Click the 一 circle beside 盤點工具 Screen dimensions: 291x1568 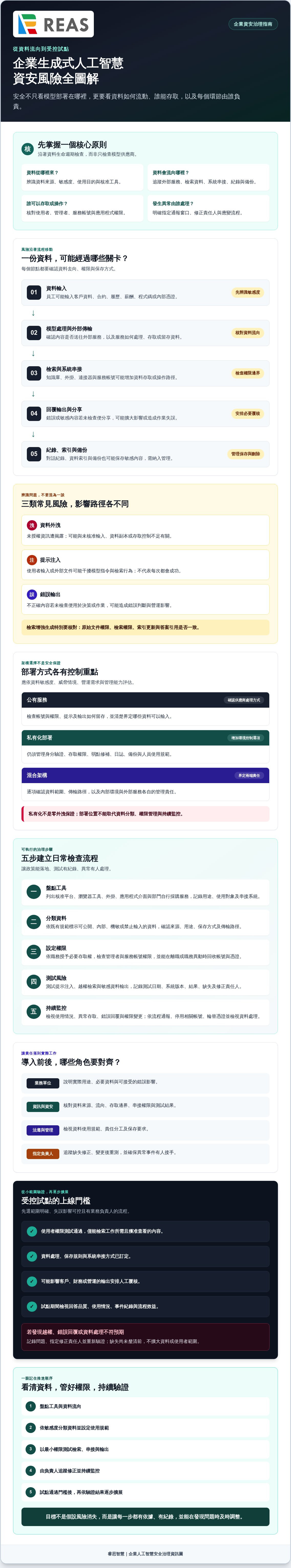[x=33, y=892]
